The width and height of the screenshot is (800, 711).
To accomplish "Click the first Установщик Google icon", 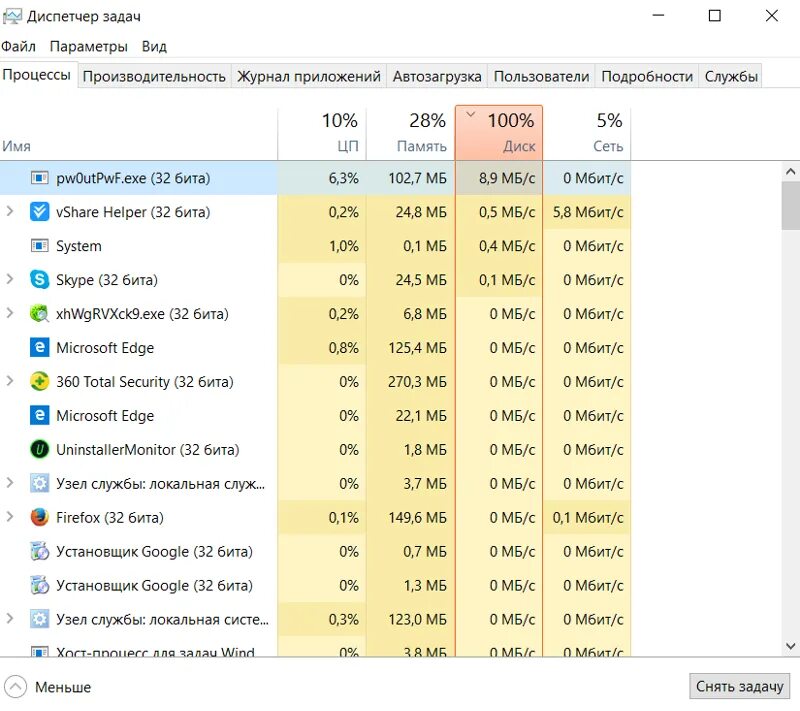I will click(x=40, y=552).
